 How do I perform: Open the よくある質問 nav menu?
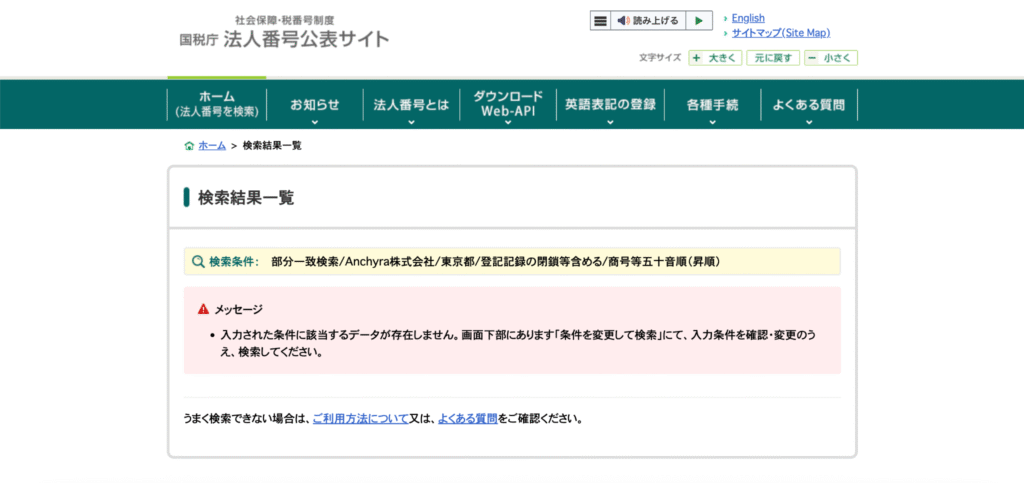tap(808, 104)
